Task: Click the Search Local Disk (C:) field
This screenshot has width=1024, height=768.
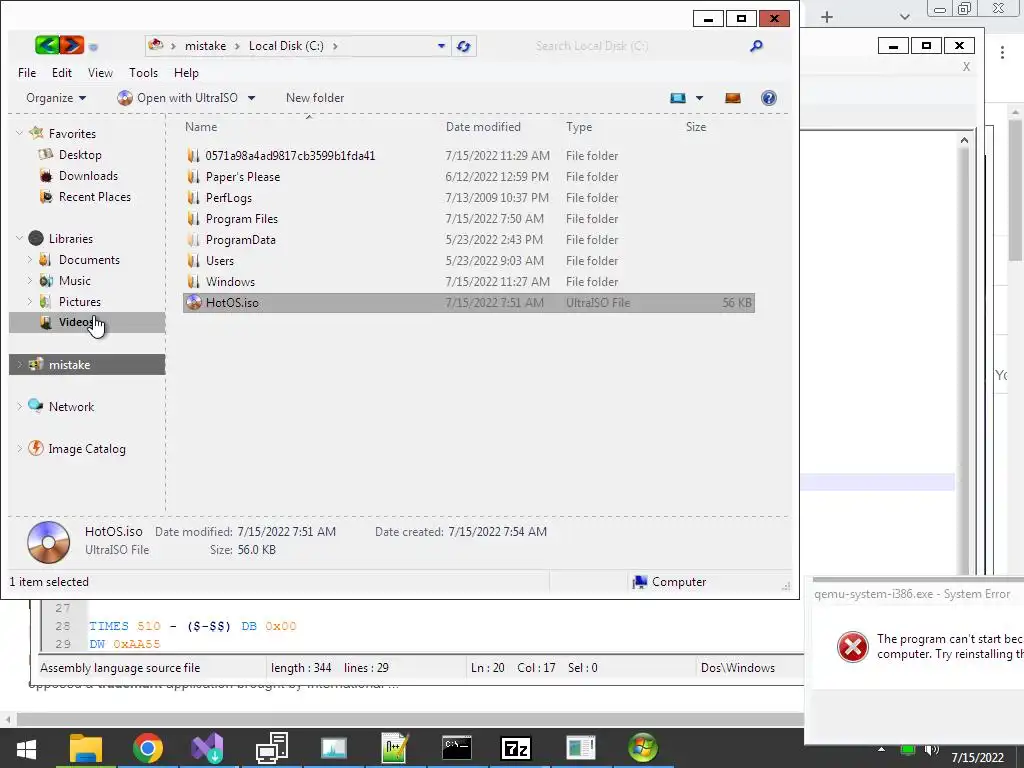Action: coord(637,46)
